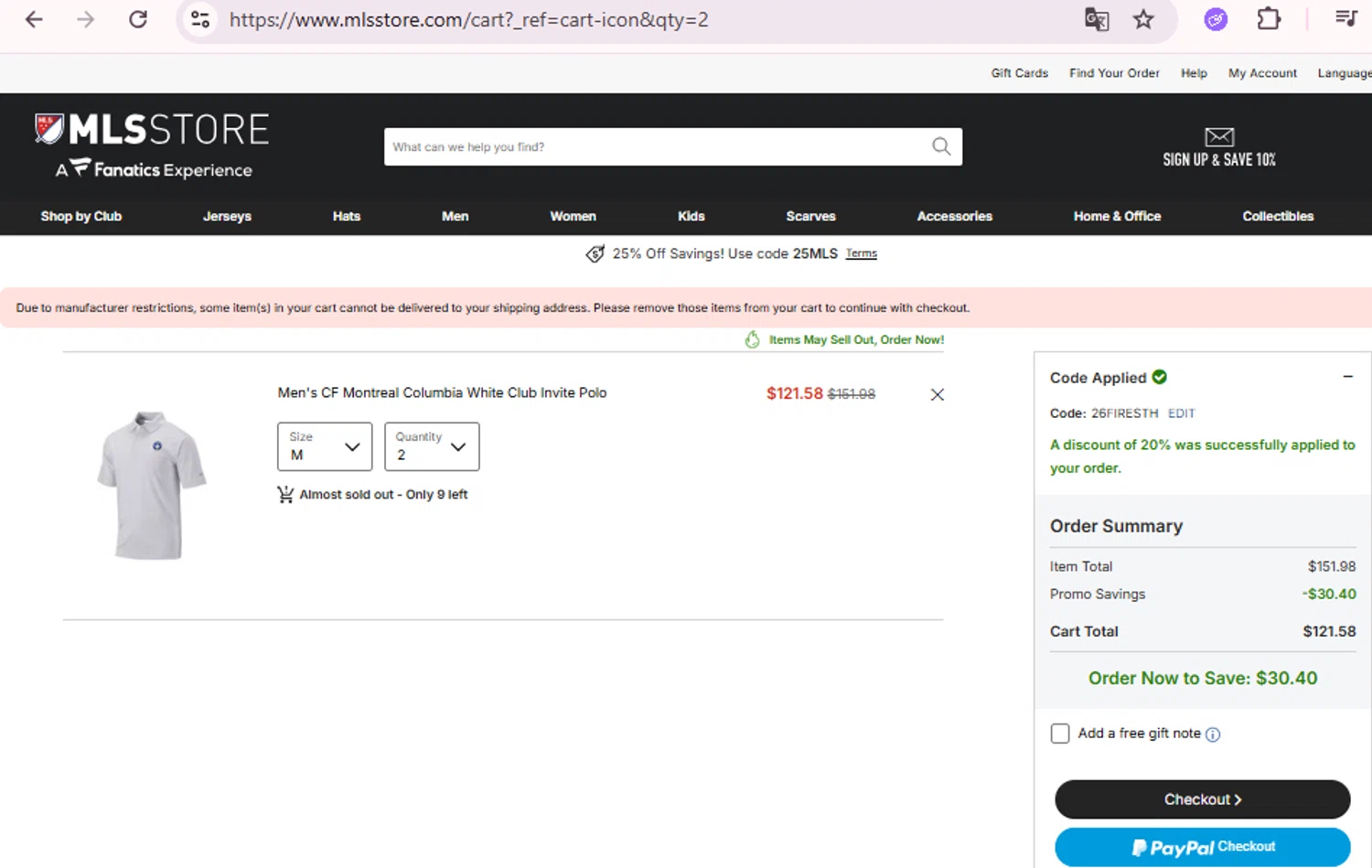Click the search magnifier icon
1372x868 pixels.
pyautogui.click(x=941, y=146)
